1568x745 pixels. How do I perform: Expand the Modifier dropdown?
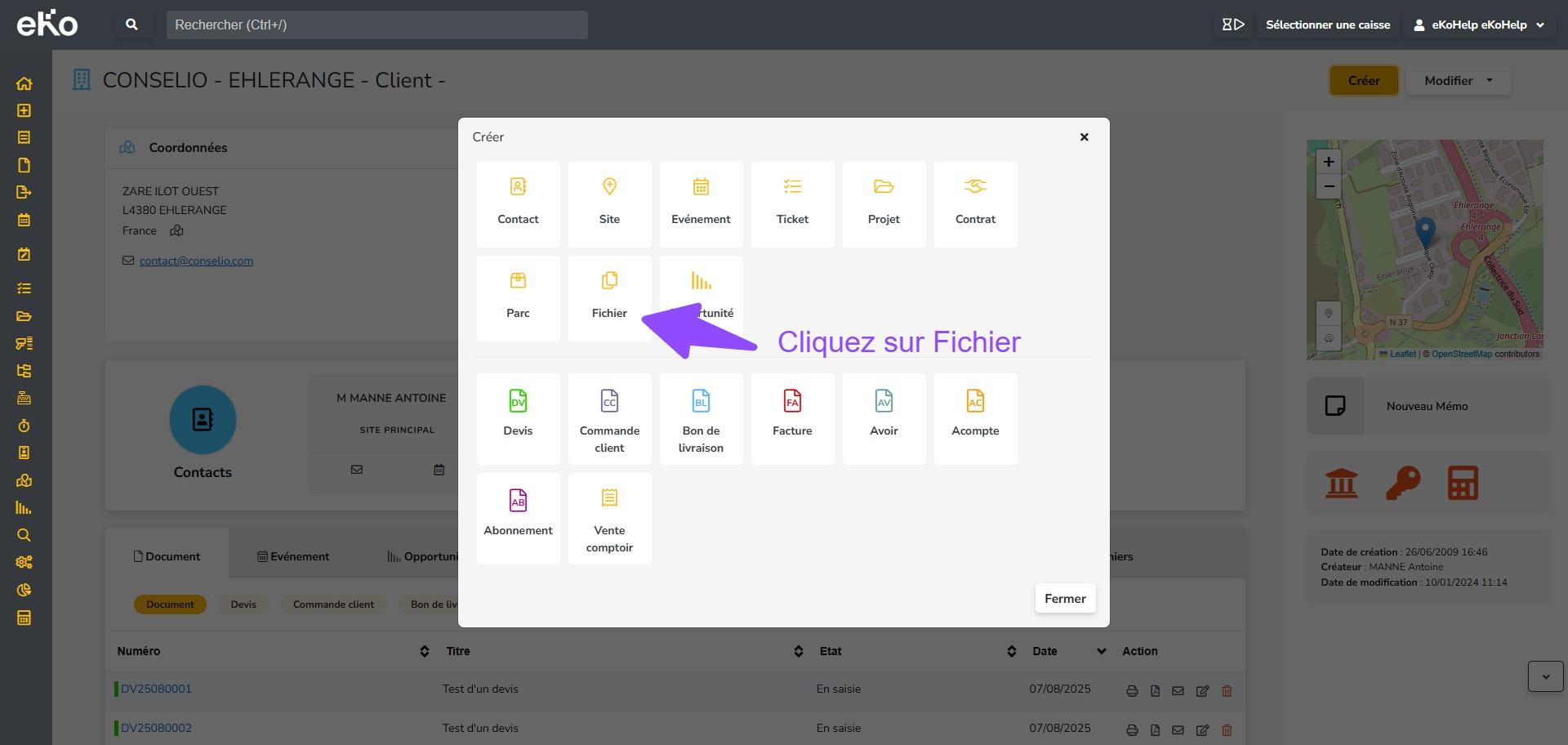1458,81
